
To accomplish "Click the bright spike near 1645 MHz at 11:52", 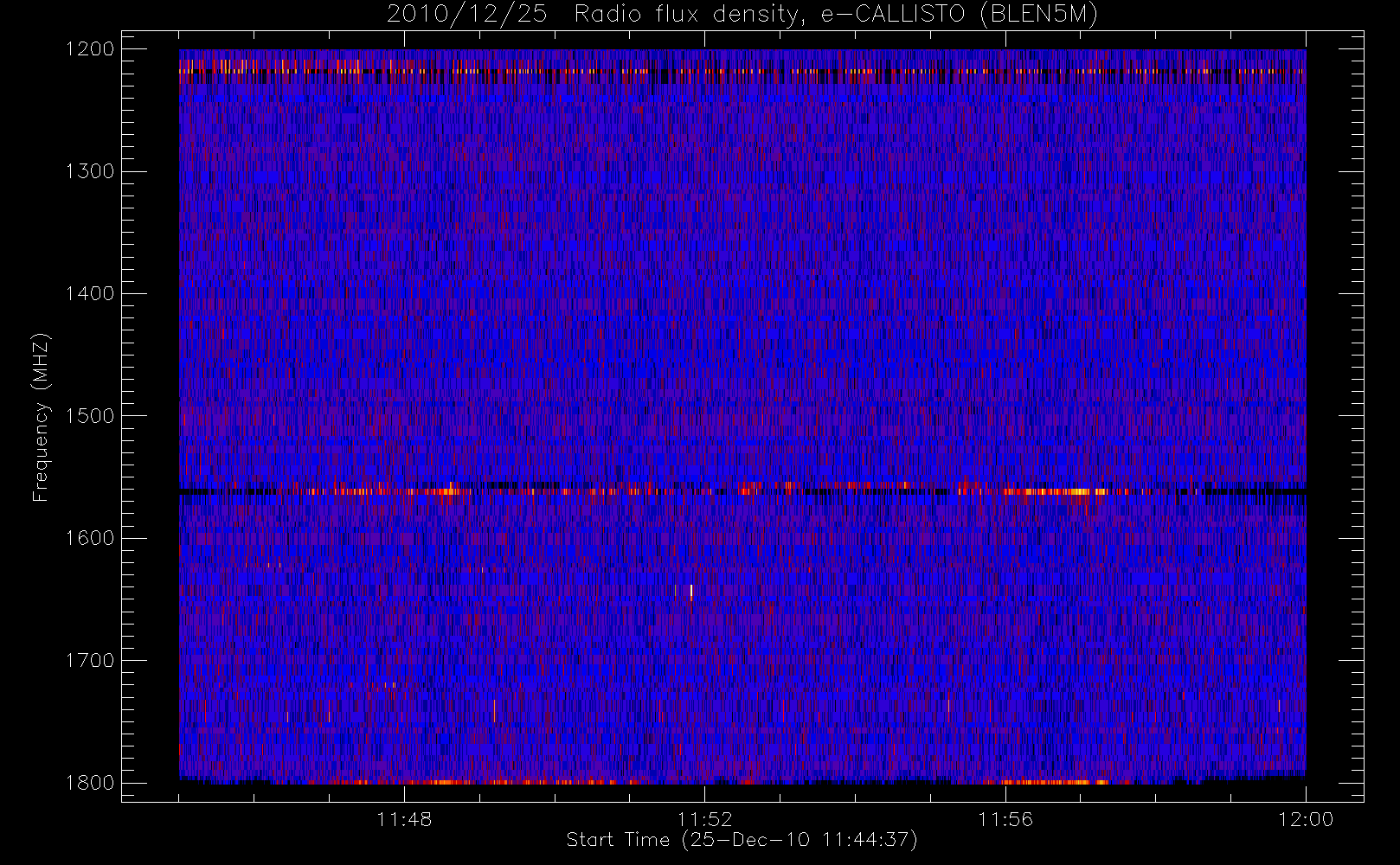I will point(690,592).
